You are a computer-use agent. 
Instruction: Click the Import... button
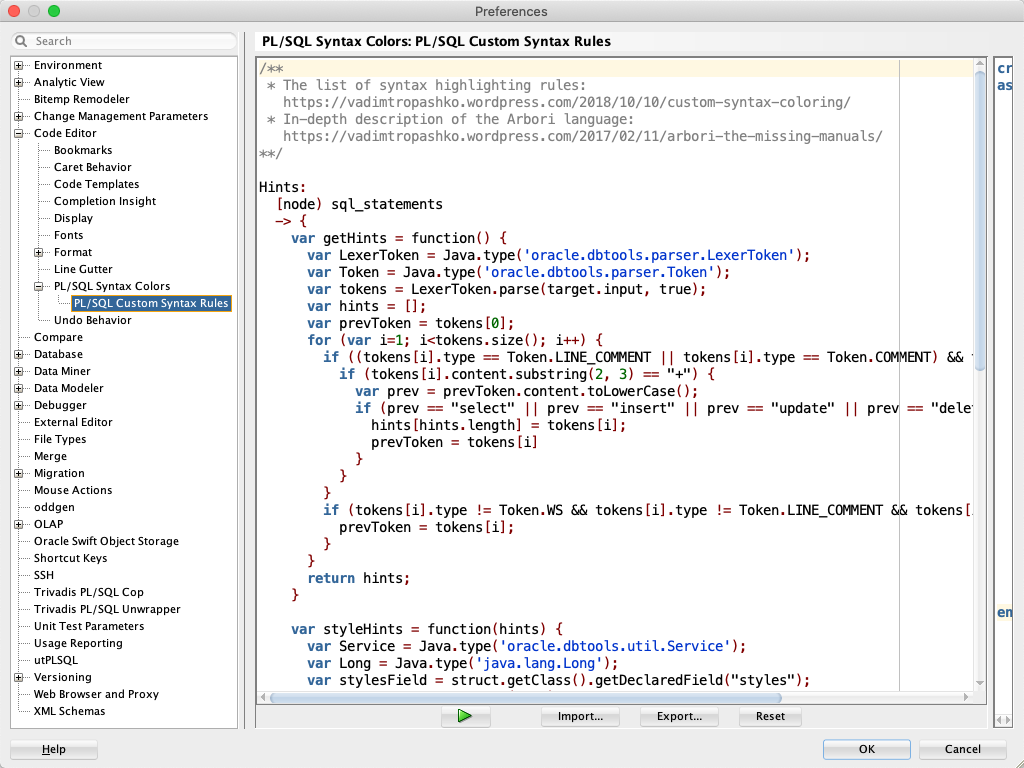(580, 716)
